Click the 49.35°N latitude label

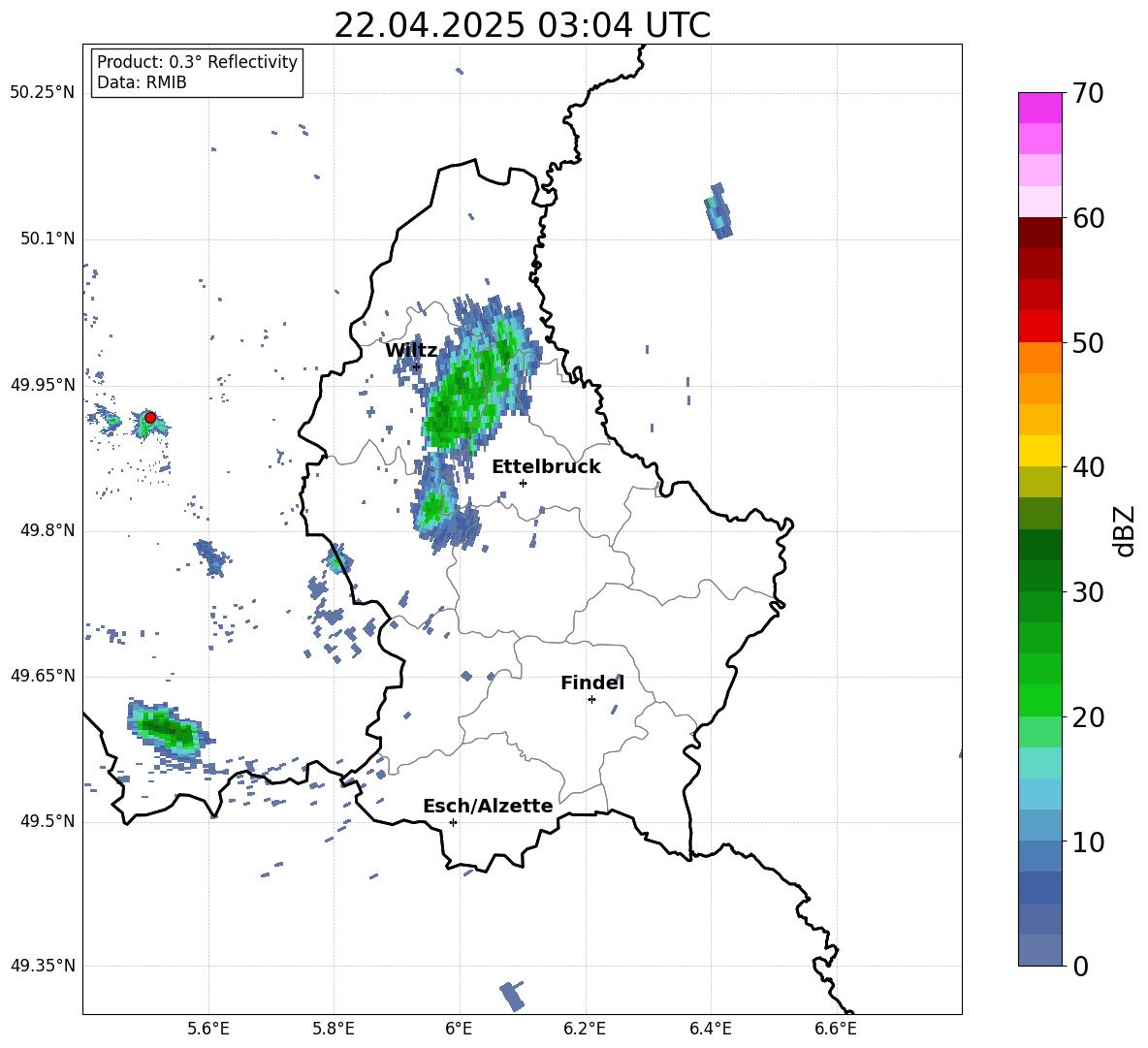42,966
